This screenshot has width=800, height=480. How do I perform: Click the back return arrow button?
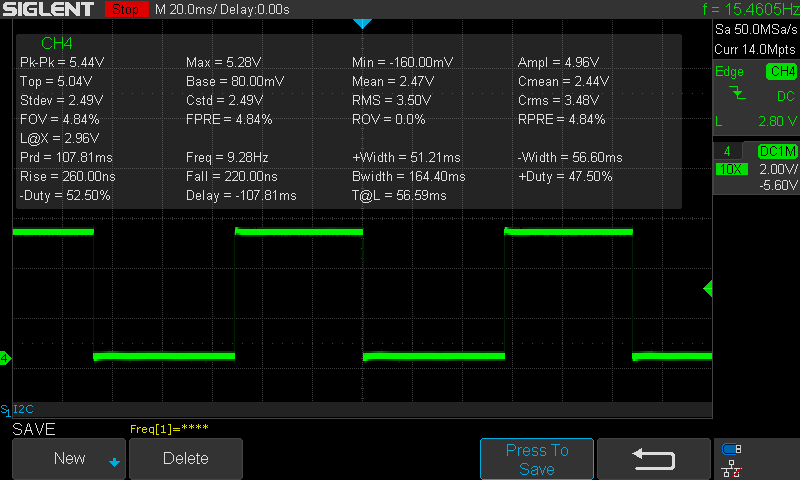pos(654,459)
